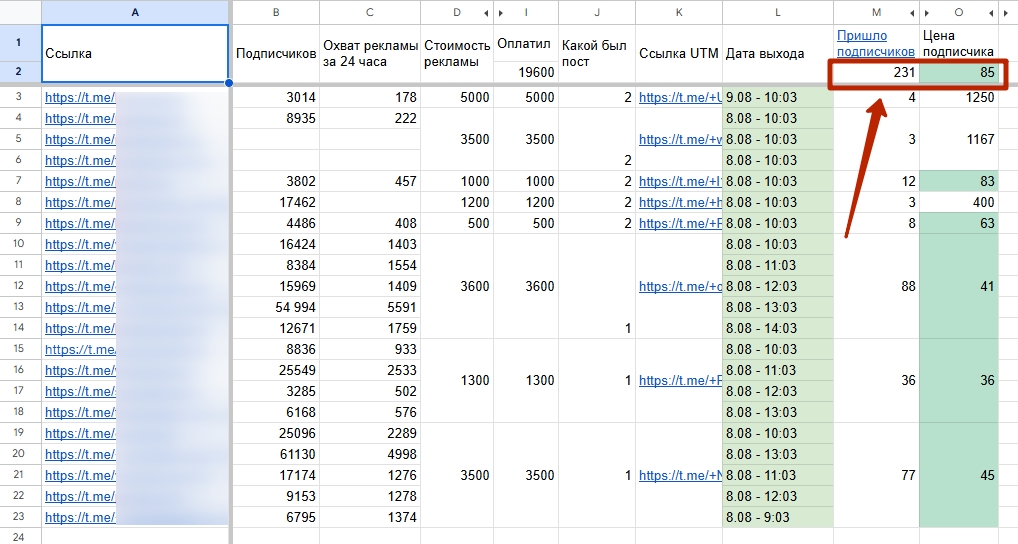Open the t.me link in cell A7

point(80,182)
